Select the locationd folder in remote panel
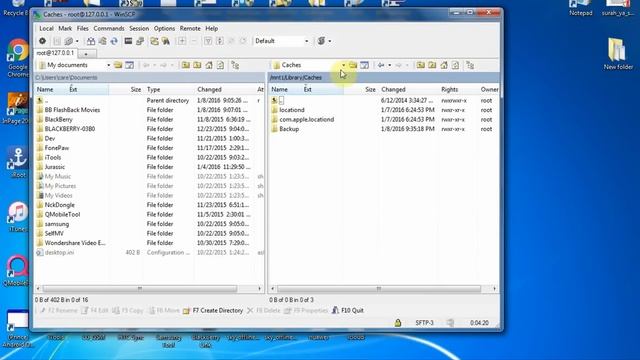 292,110
